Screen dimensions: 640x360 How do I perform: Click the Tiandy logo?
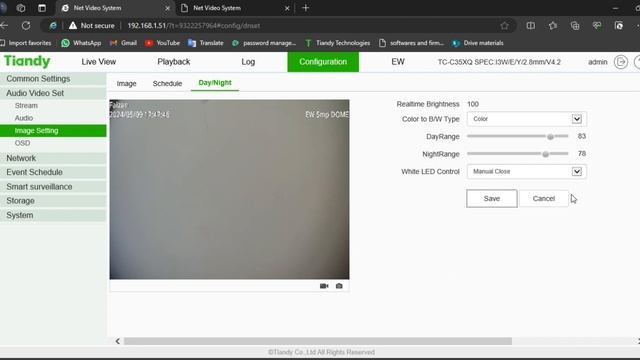click(27, 61)
